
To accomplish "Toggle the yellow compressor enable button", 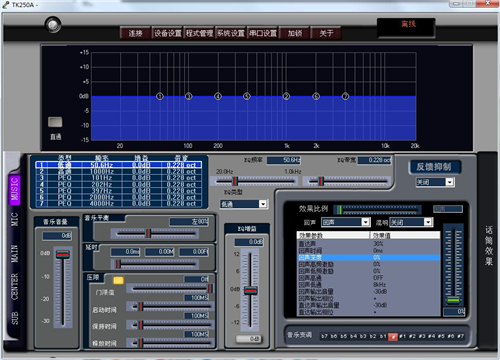I will point(118,280).
